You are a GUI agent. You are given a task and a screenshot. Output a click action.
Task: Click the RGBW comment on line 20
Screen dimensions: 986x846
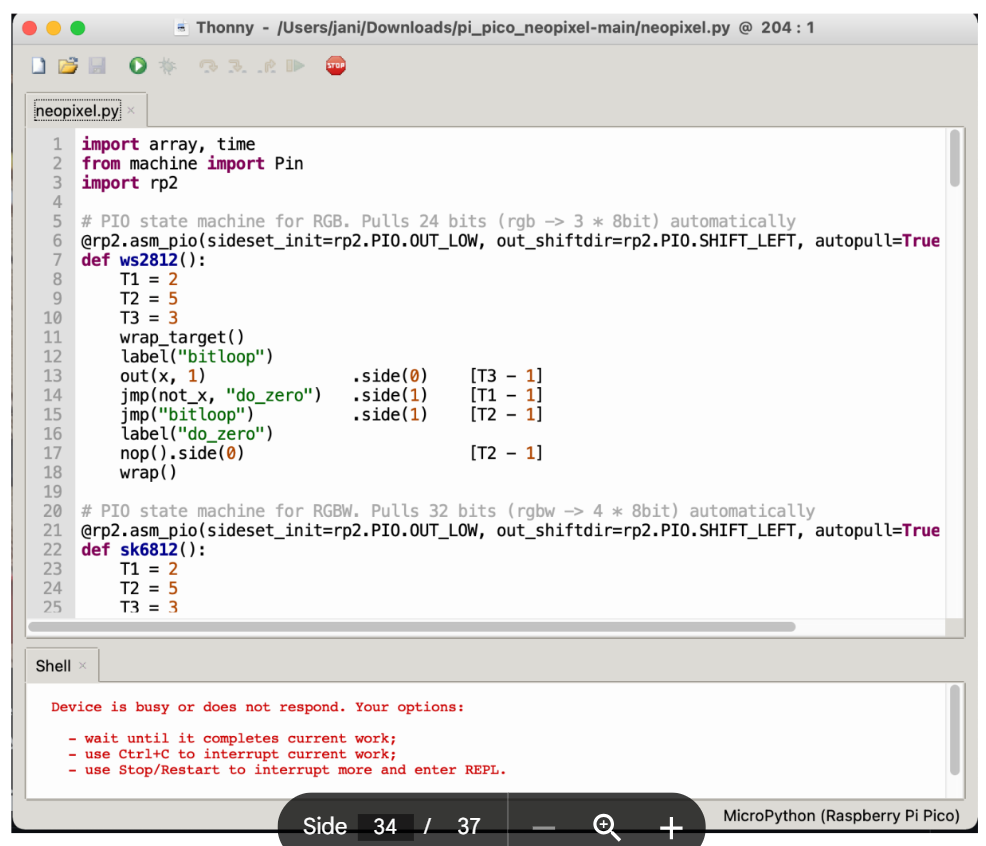click(448, 511)
